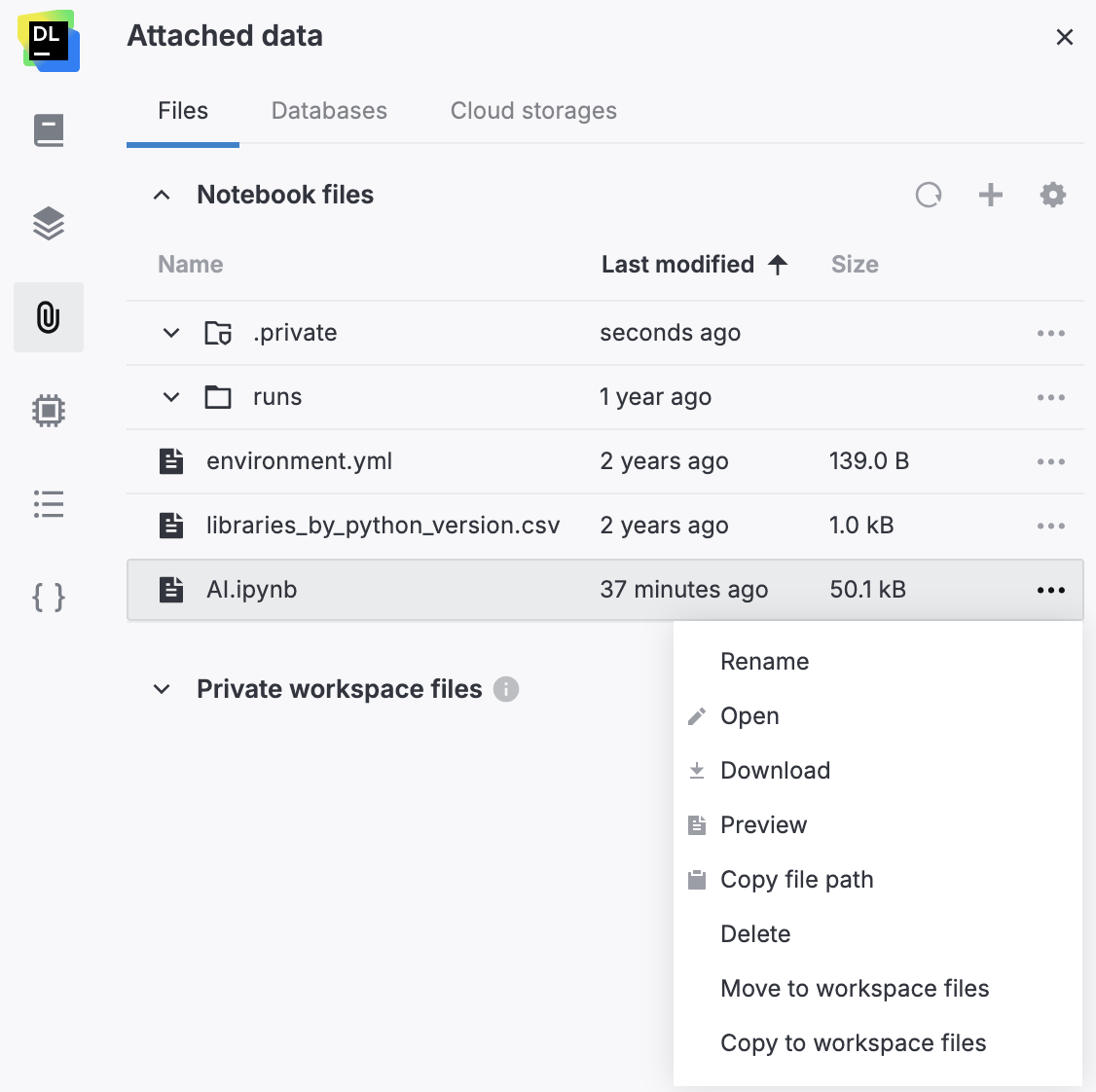Click info icon beside Private workspace files
Image resolution: width=1096 pixels, height=1092 pixels.
click(506, 689)
